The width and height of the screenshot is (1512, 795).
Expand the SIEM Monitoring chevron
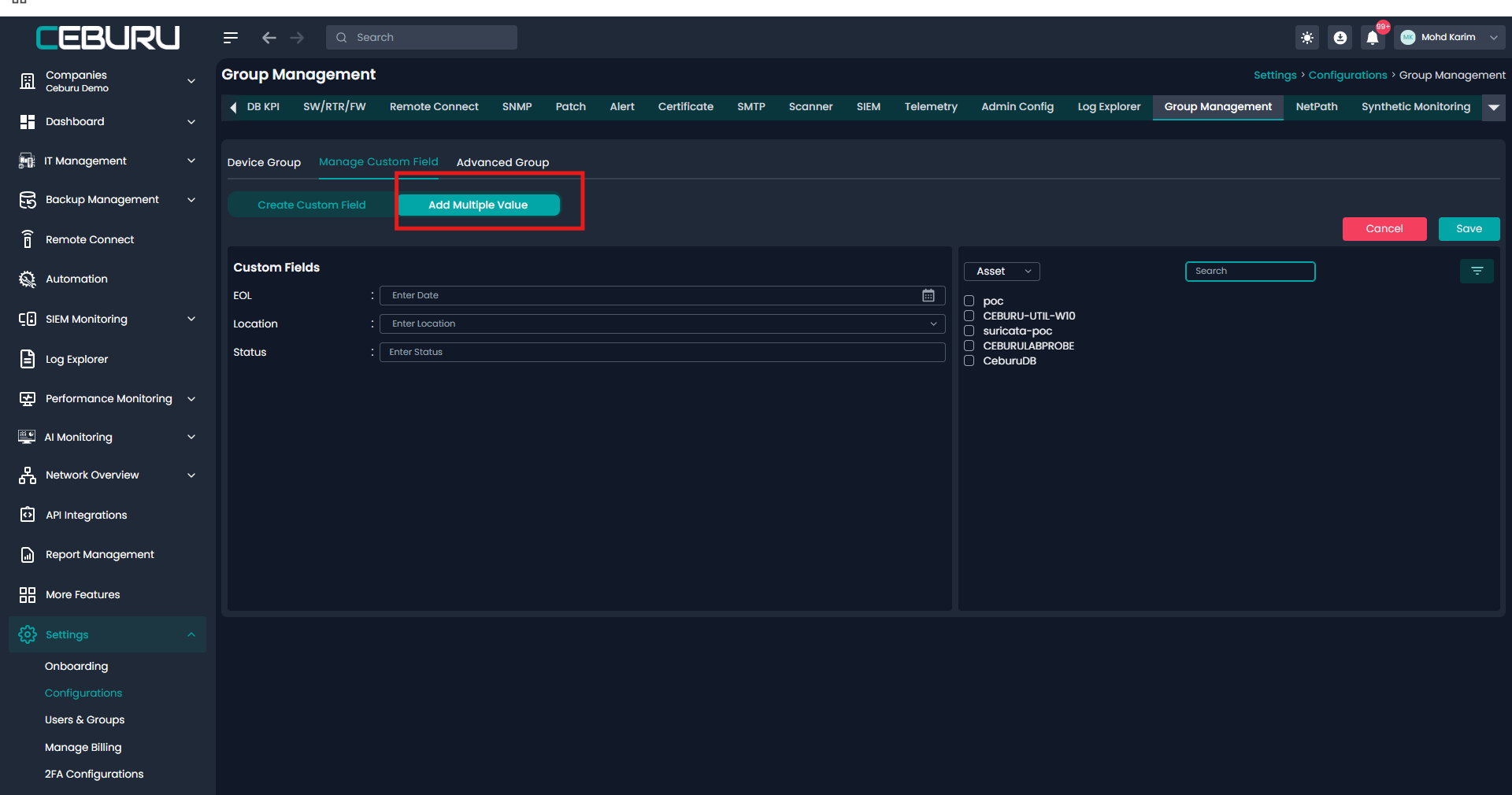coord(191,319)
